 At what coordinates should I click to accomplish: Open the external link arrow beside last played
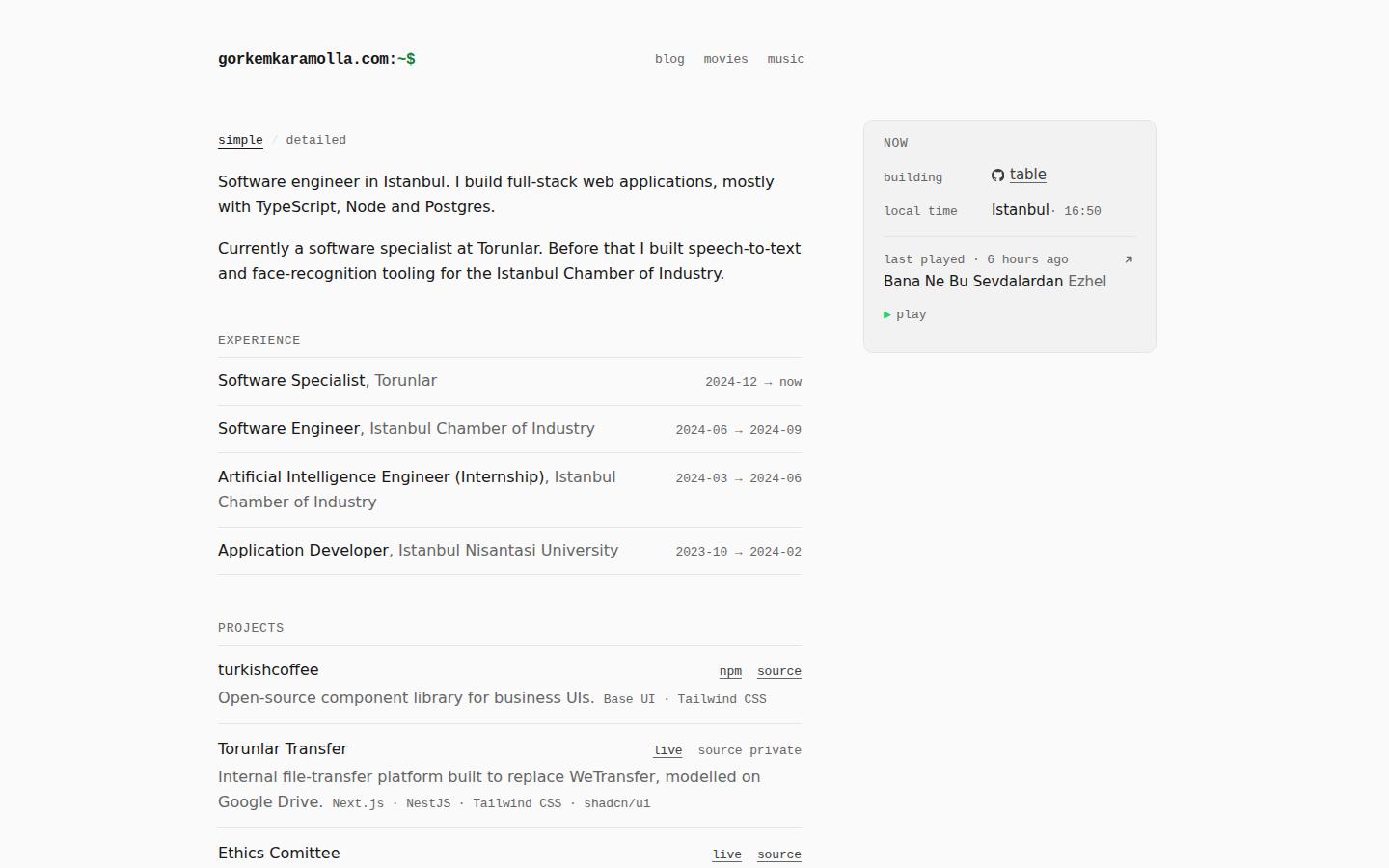(x=1129, y=259)
